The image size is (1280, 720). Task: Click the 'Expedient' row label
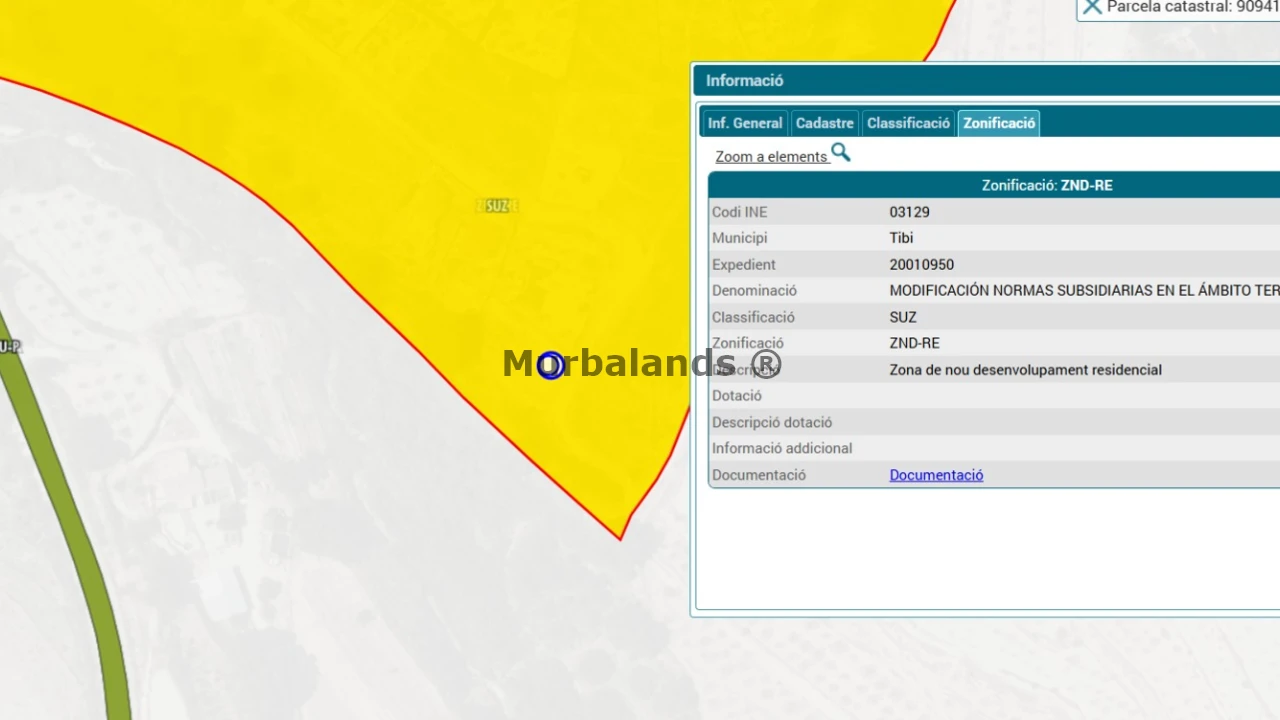[744, 265]
